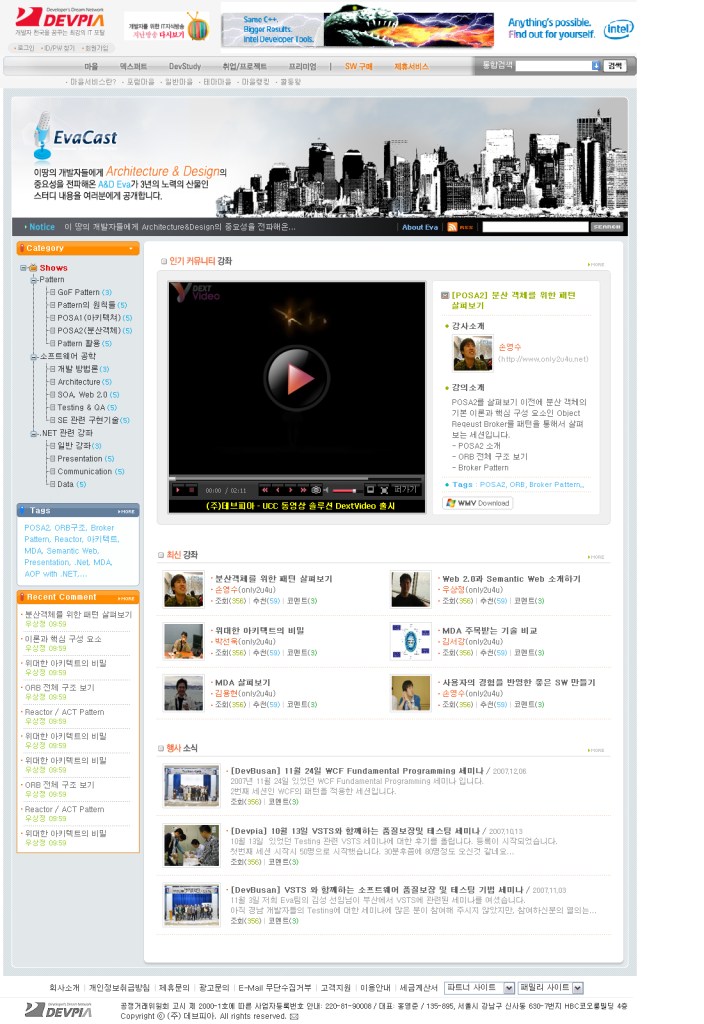The image size is (704, 1024).
Task: Collapse the 소프트웨어 공학 category node
Action: click(33, 356)
